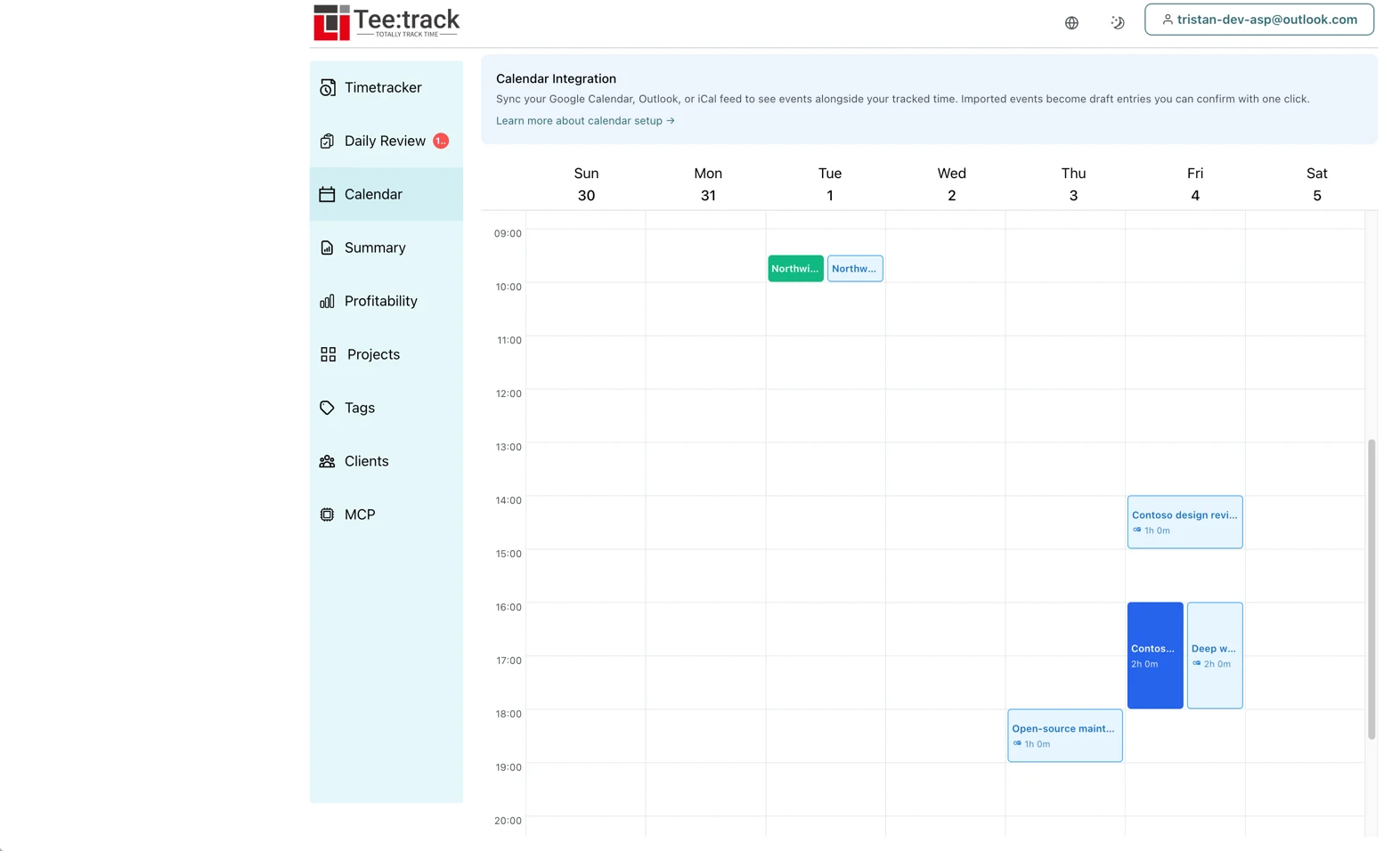Click the 14:00 time label

508,500
